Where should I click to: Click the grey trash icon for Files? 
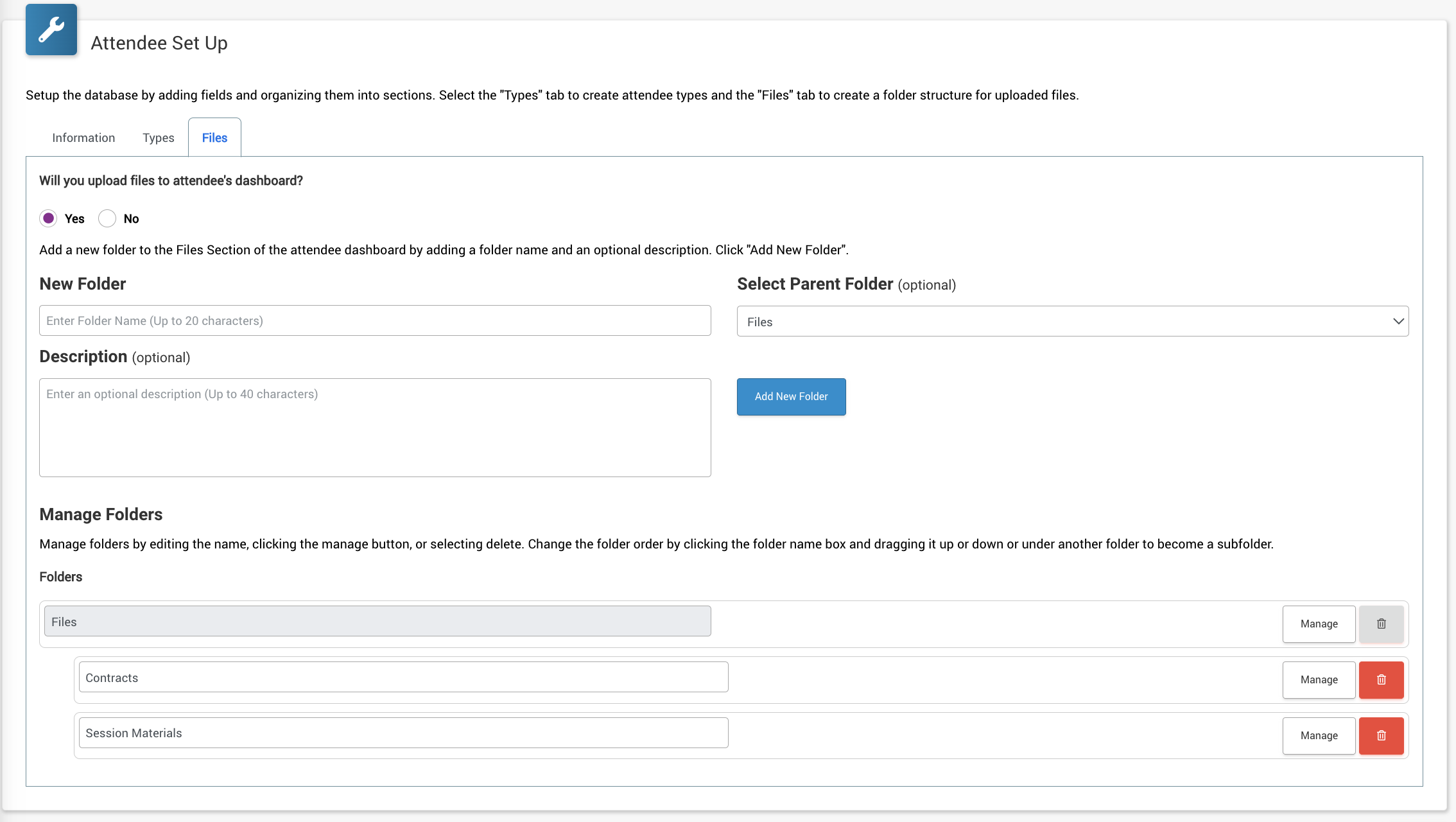tap(1381, 624)
